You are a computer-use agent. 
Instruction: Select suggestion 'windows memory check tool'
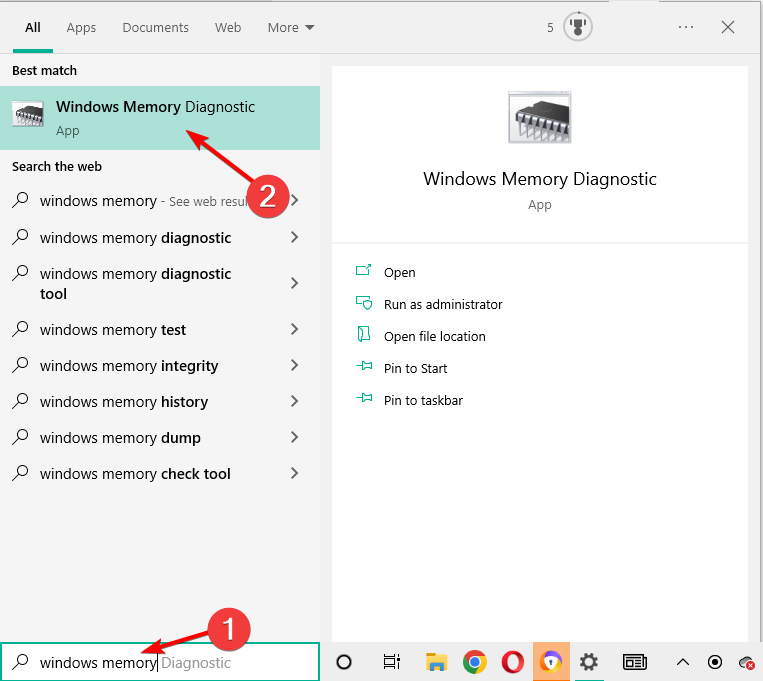click(x=135, y=474)
